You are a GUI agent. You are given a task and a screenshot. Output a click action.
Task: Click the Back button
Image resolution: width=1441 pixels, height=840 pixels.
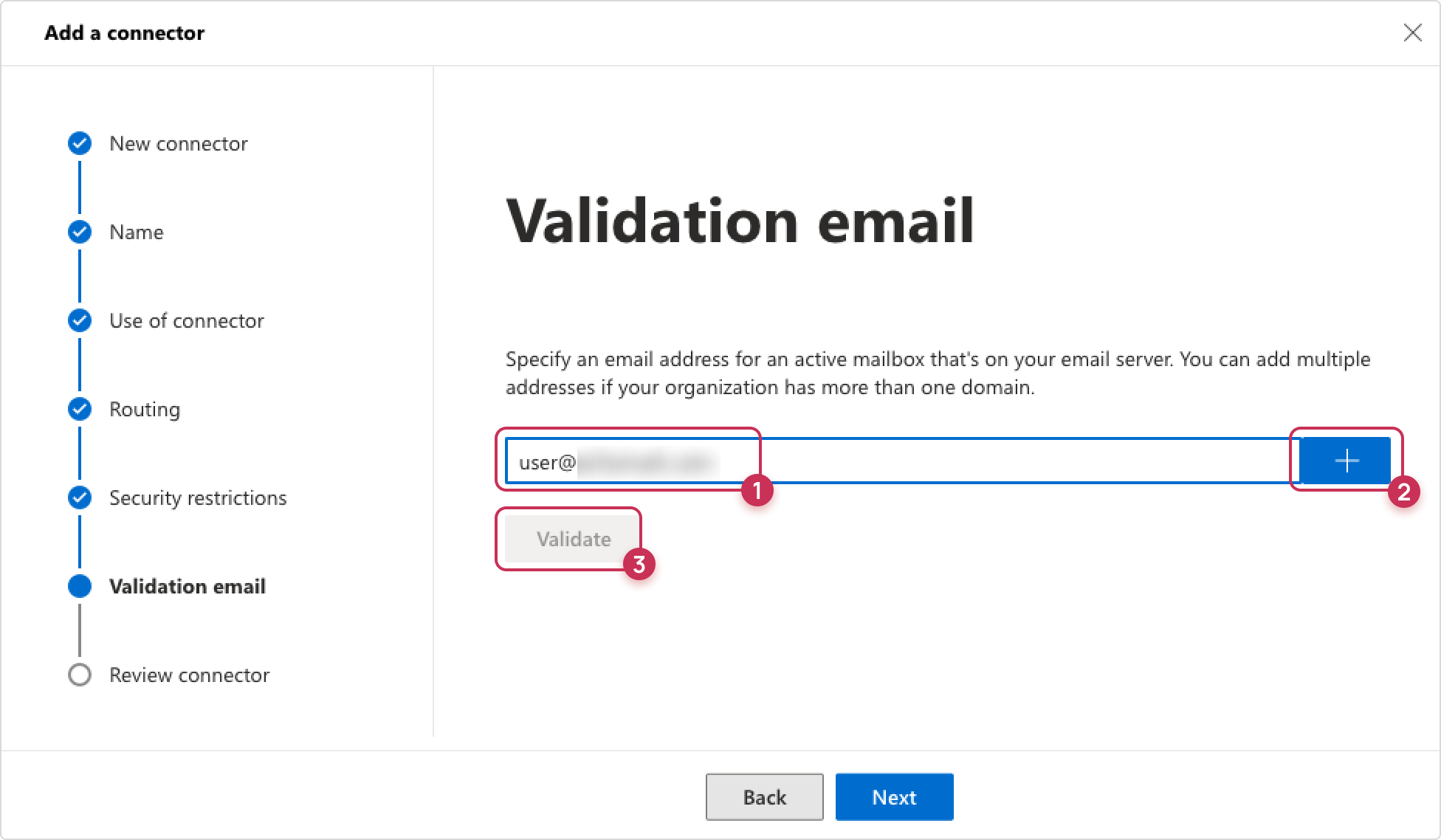point(765,797)
